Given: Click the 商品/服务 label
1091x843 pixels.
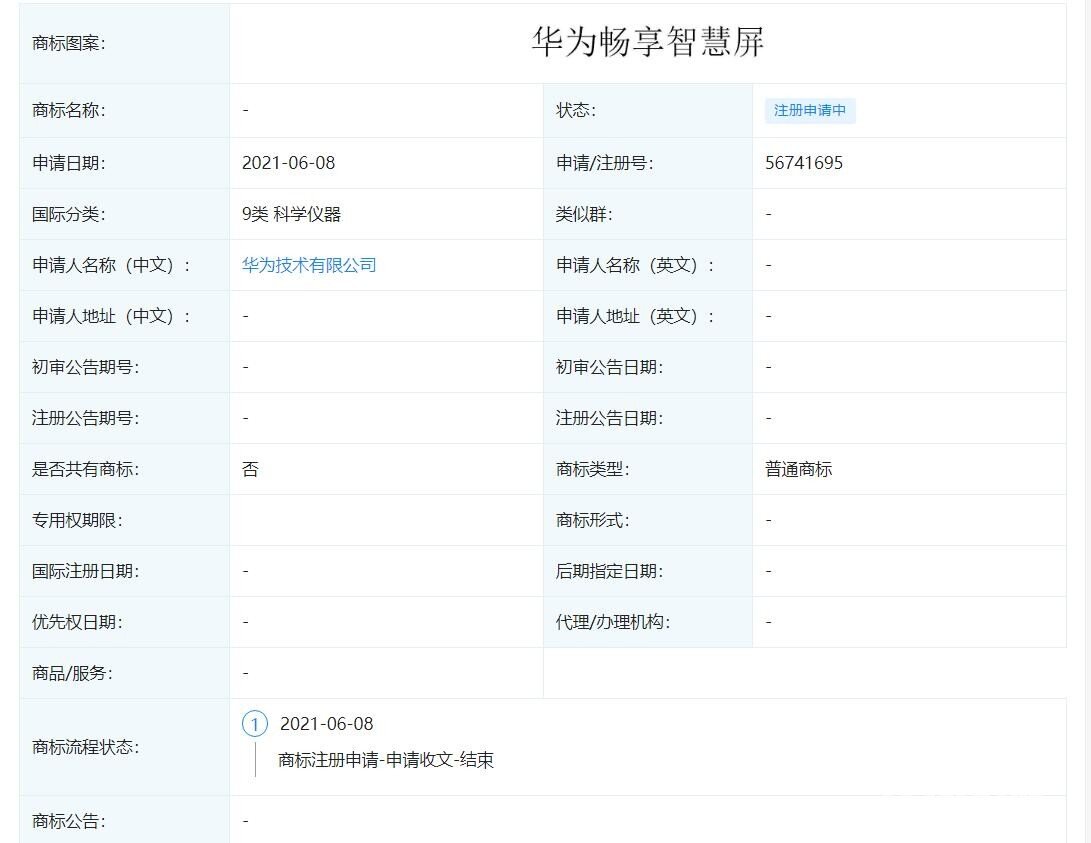Looking at the screenshot, I should pyautogui.click(x=72, y=673).
